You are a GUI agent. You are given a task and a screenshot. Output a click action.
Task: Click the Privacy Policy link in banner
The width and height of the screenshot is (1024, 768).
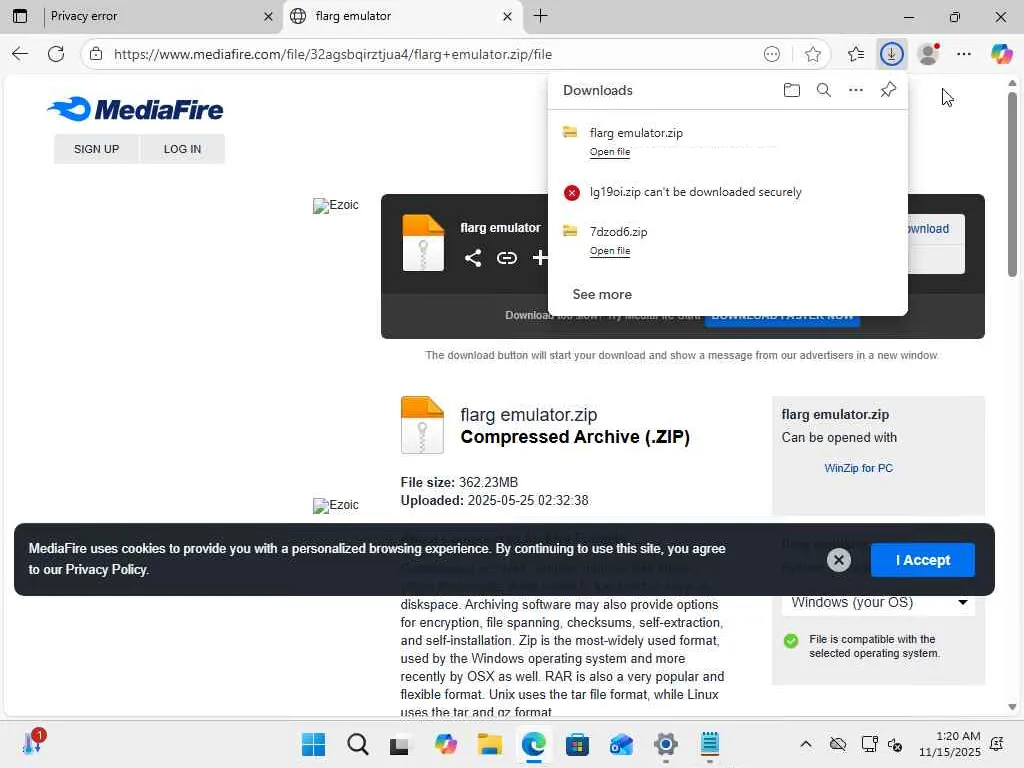[x=106, y=569]
